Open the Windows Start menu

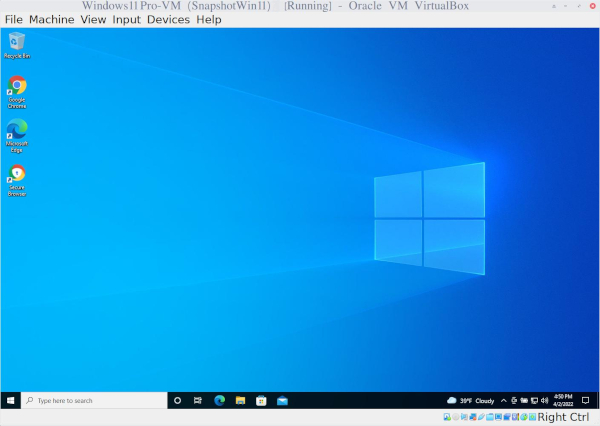coord(10,400)
